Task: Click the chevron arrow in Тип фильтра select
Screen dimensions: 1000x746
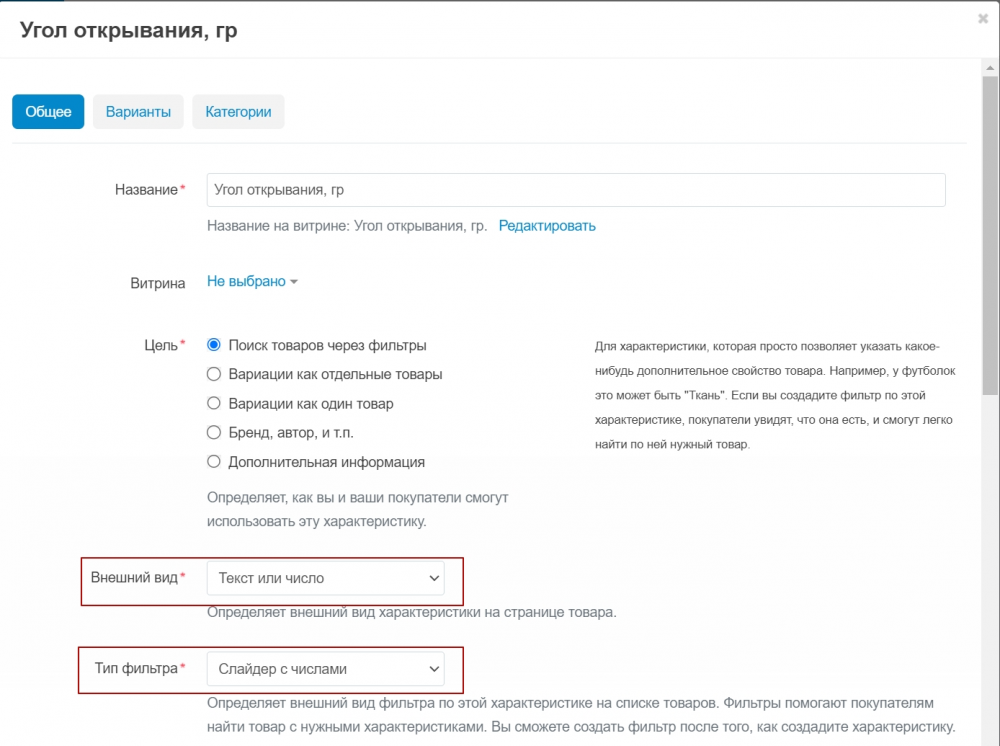Action: (x=433, y=668)
